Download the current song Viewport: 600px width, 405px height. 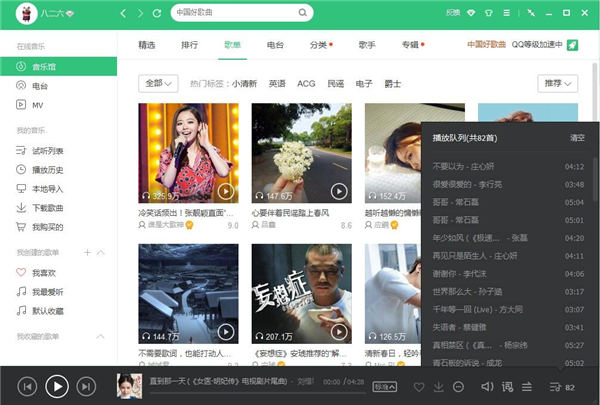click(x=439, y=387)
